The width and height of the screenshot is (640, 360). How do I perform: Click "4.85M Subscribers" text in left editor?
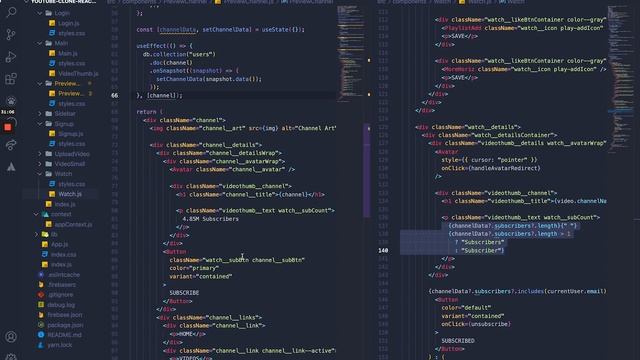pyautogui.click(x=210, y=219)
